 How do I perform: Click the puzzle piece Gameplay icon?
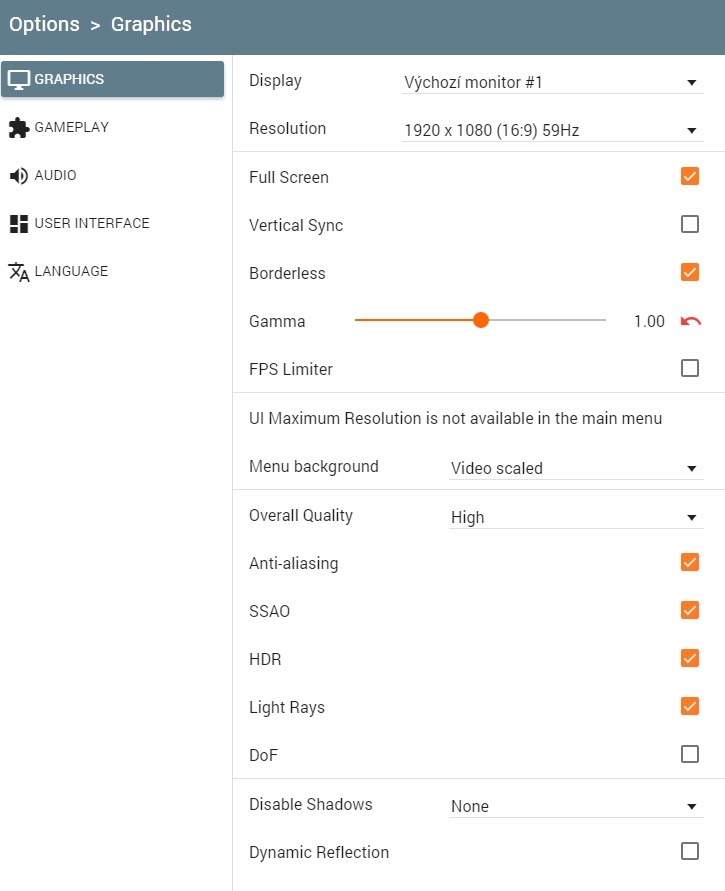tap(19, 128)
